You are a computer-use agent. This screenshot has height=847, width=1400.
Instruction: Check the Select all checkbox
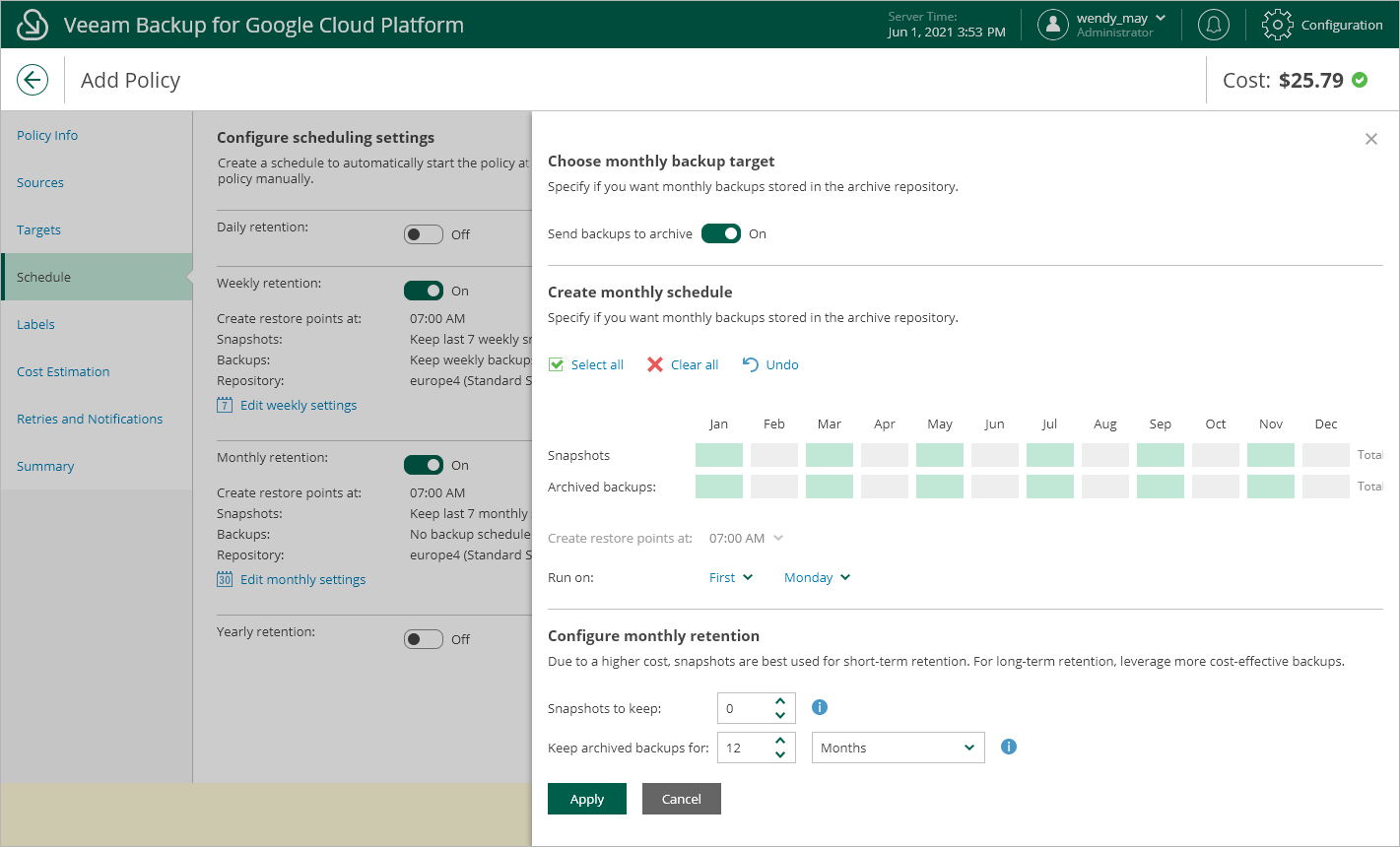[x=557, y=364]
